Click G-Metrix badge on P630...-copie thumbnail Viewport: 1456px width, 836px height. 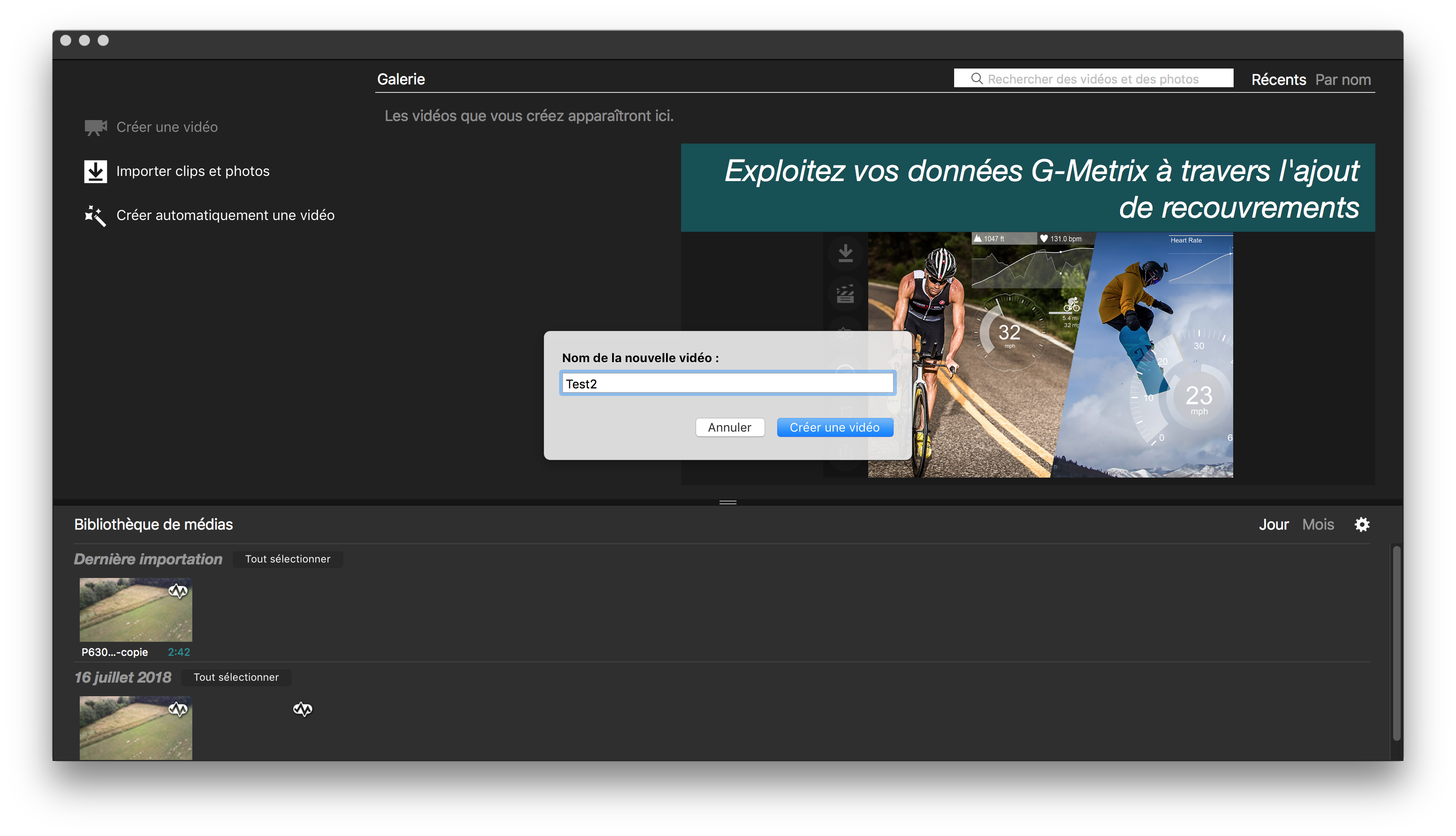pyautogui.click(x=178, y=591)
